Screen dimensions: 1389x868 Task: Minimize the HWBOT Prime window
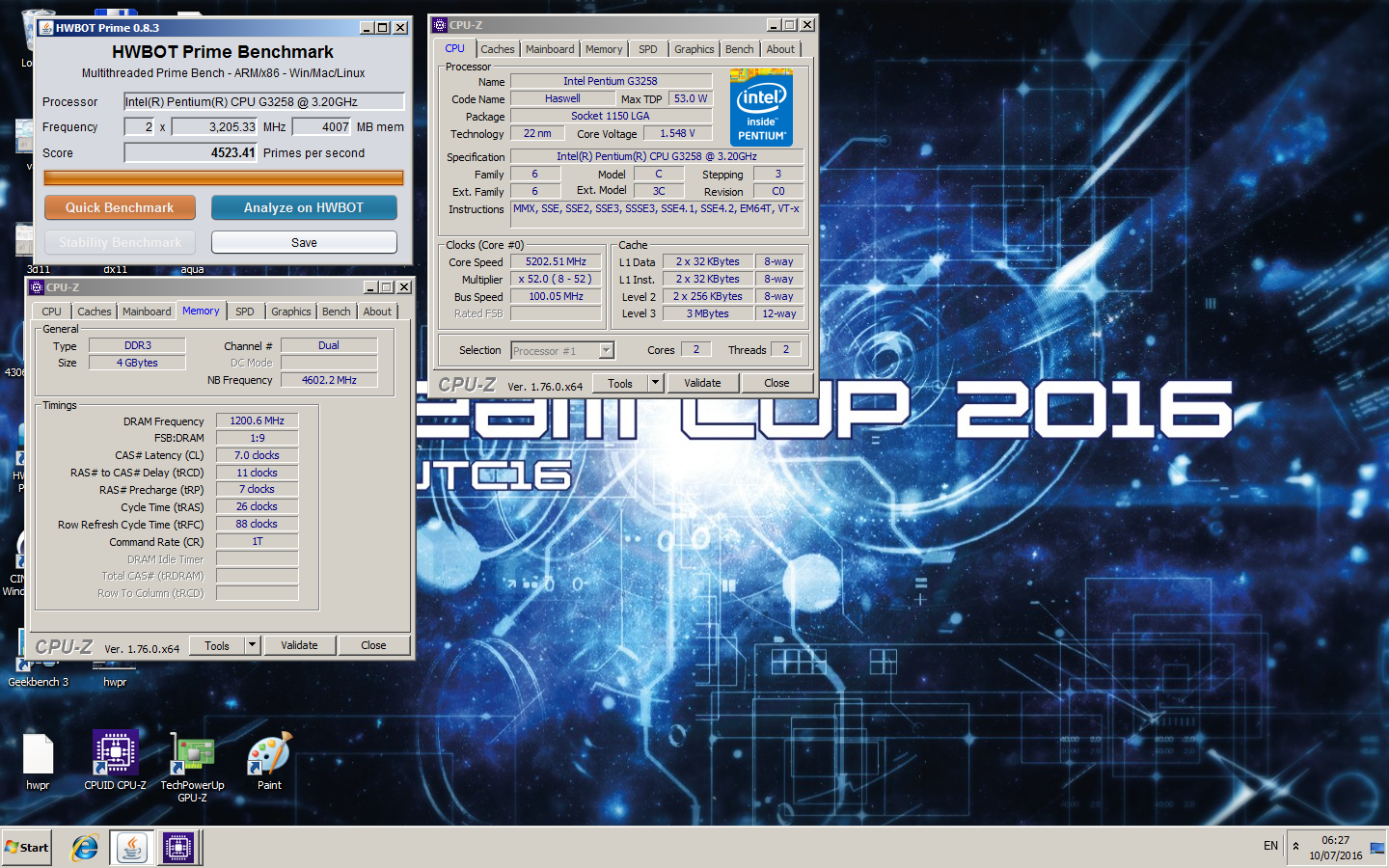[x=367, y=28]
